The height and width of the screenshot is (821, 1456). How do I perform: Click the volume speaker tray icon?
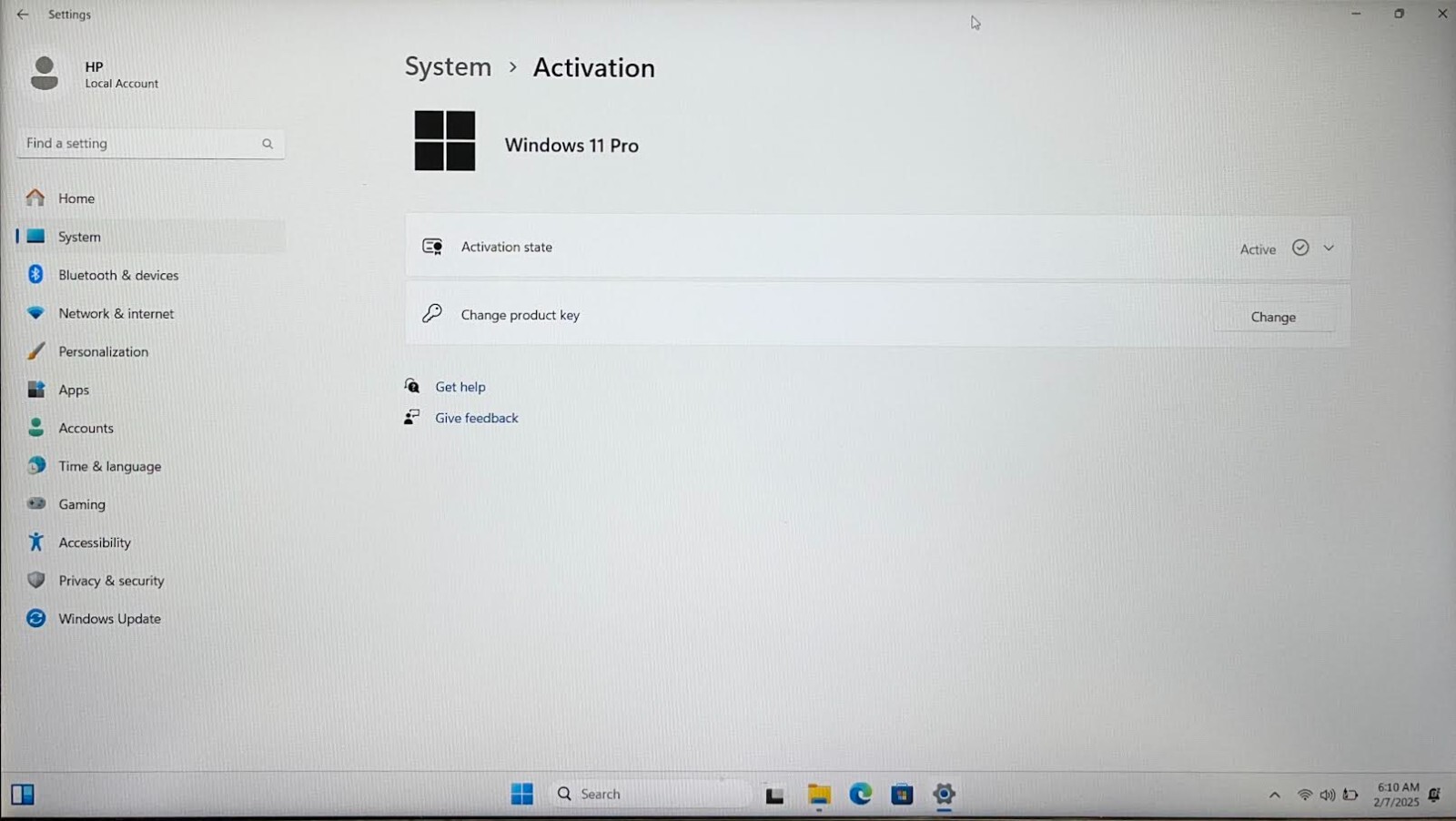1328,796
